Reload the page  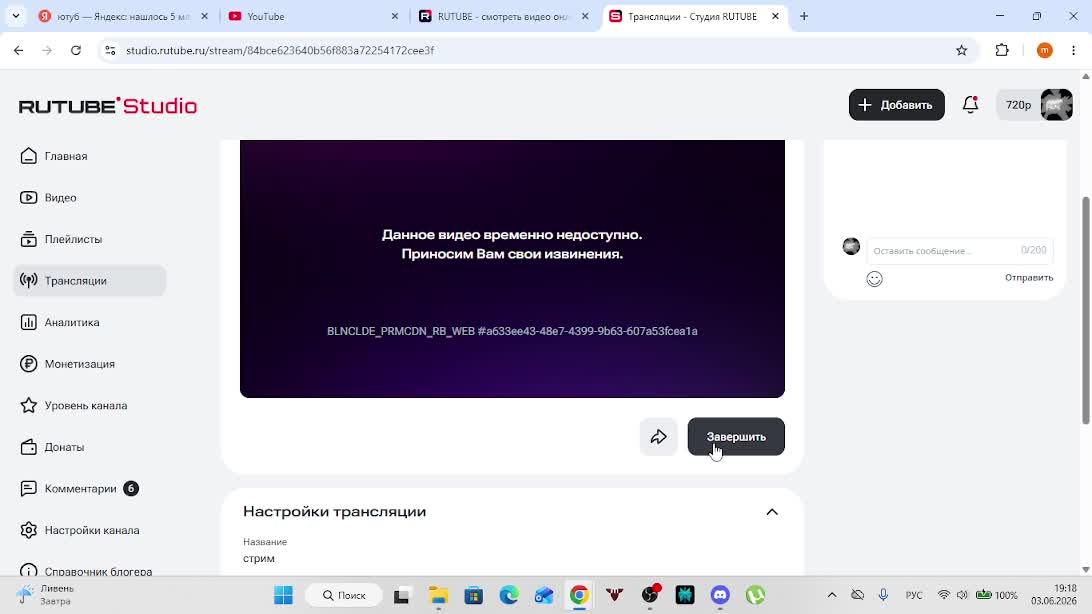tap(76, 50)
